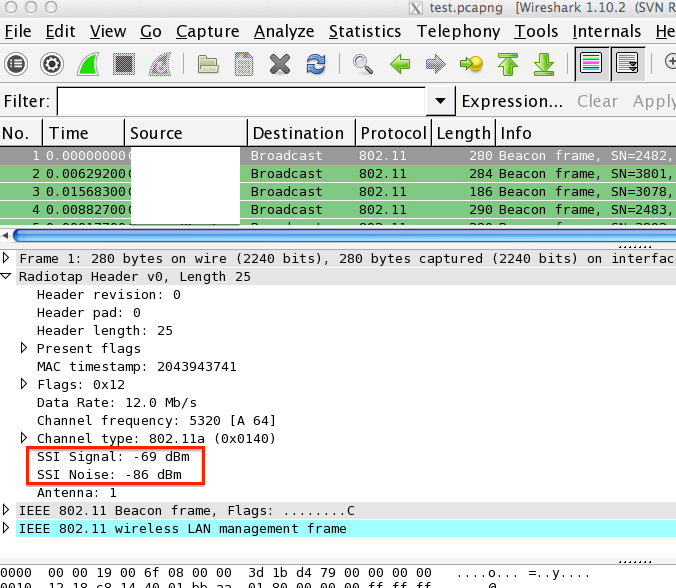Expand the Flags: 0x12 node

[x=24, y=384]
